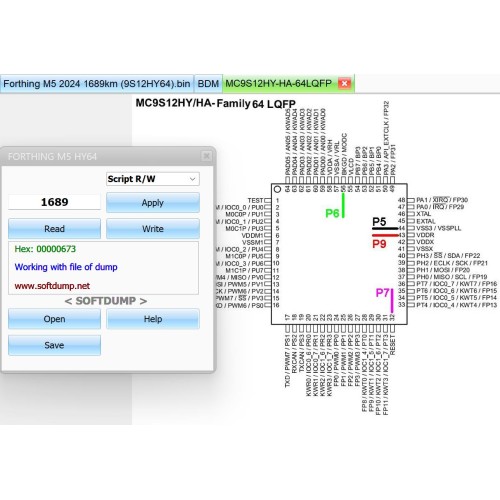This screenshot has height=500, width=500.
Task: Switch to the Forthing M5 2024 bin tab
Action: coord(97,84)
